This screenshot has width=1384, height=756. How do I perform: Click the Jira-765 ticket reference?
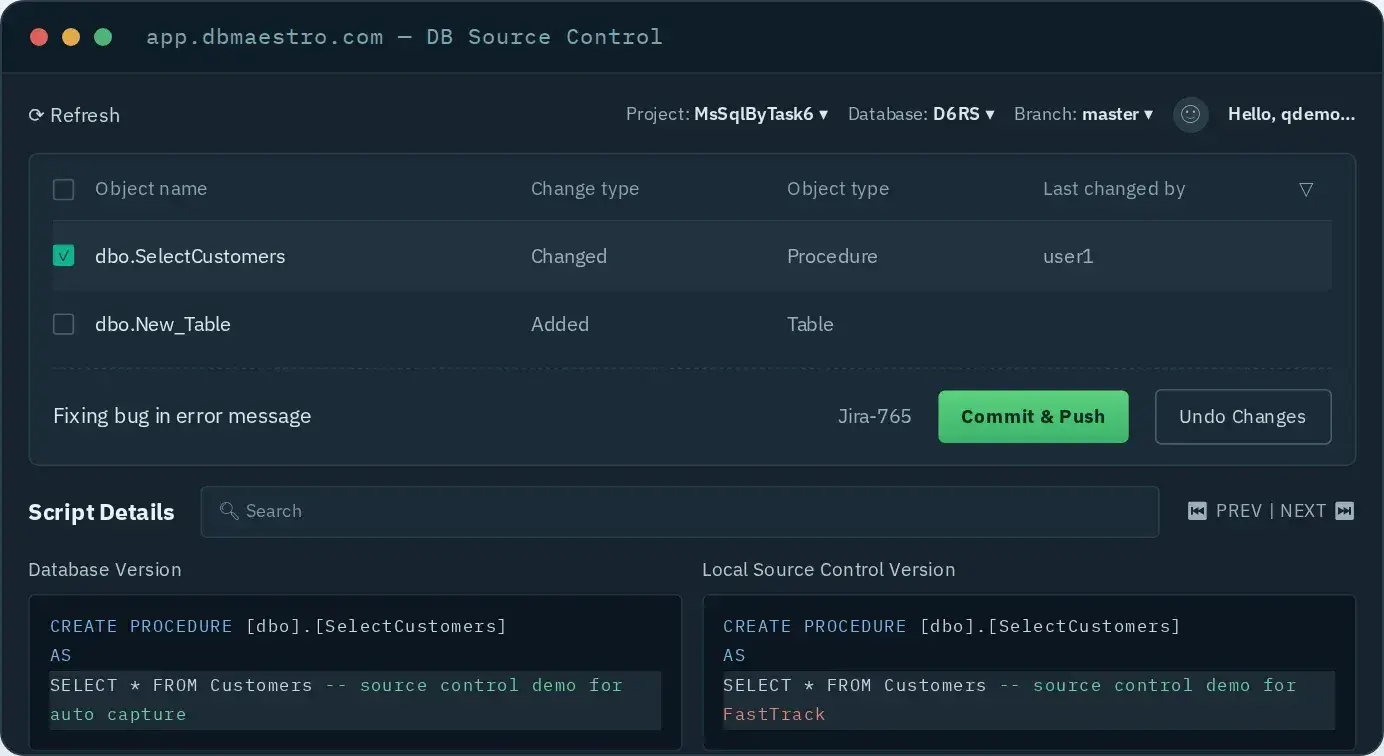[x=875, y=416]
